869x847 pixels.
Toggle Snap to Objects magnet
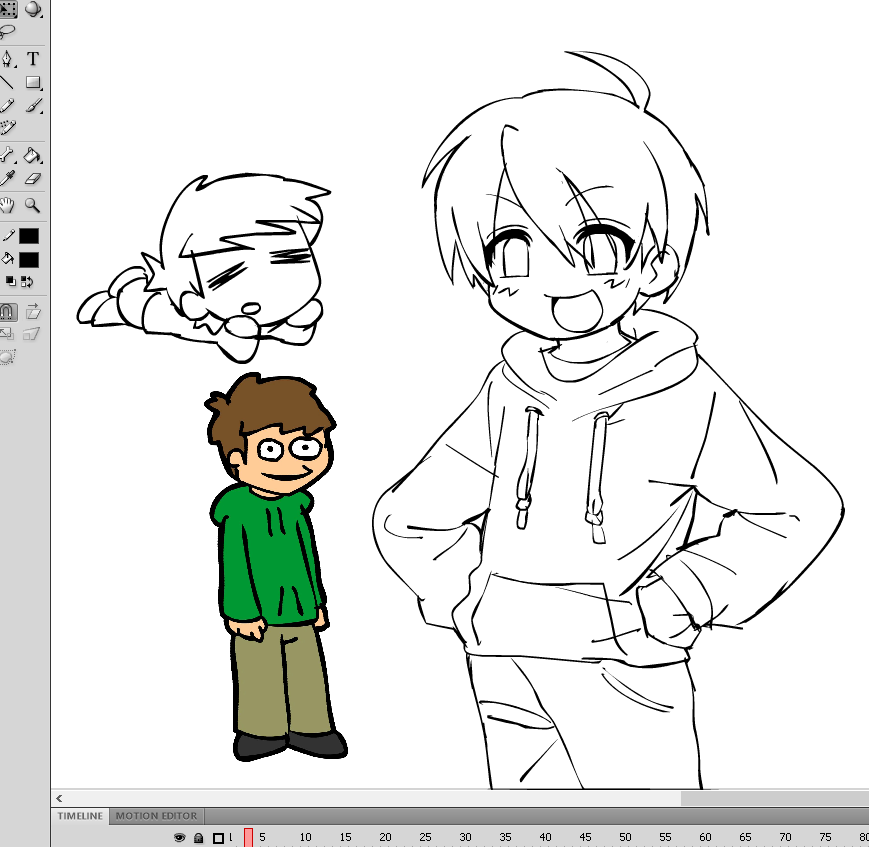coord(8,312)
